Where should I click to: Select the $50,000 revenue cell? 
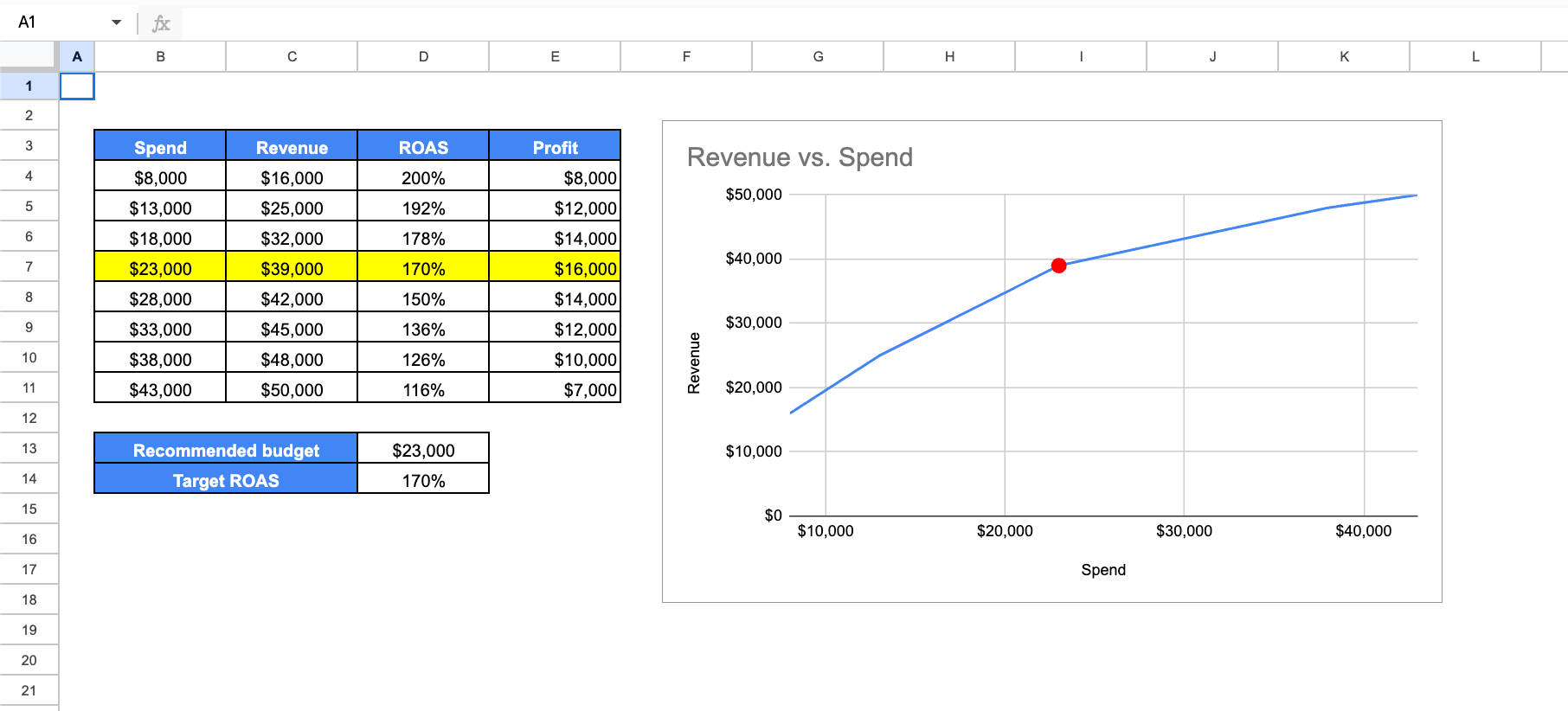click(x=292, y=388)
